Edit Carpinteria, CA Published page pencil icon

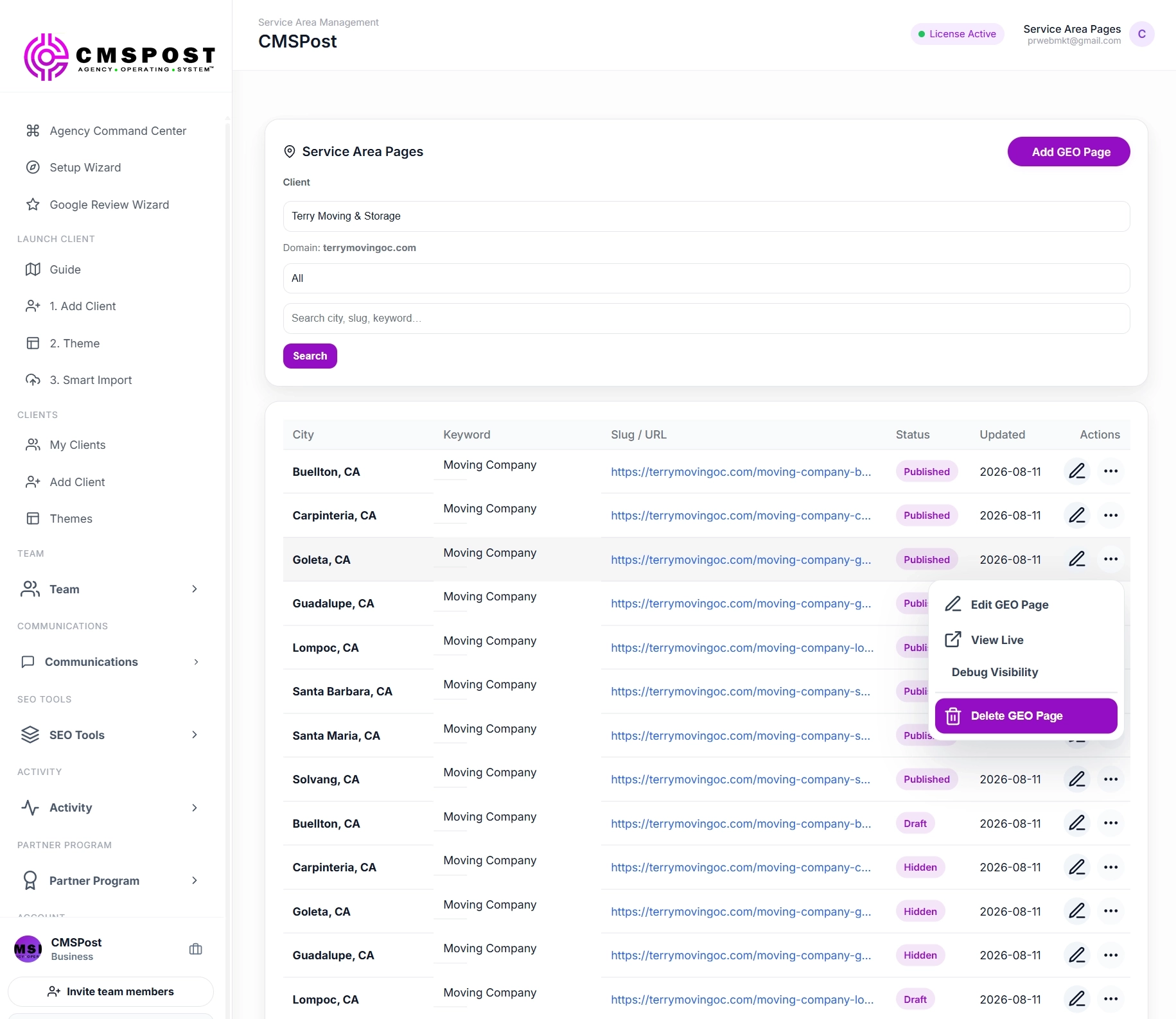coord(1077,516)
